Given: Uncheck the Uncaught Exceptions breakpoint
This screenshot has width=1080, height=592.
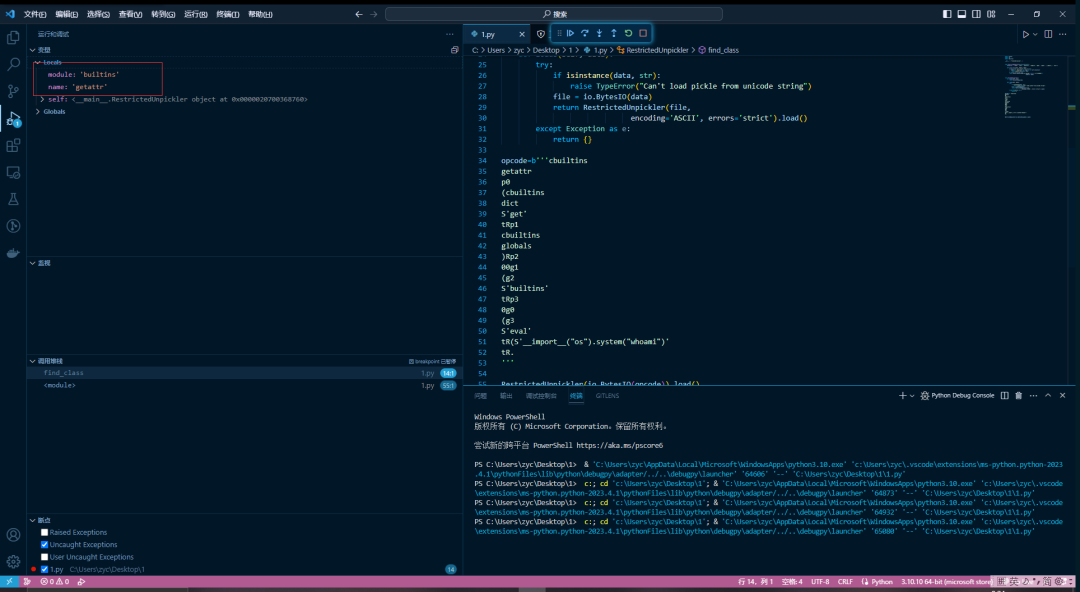Looking at the screenshot, I should pos(44,545).
